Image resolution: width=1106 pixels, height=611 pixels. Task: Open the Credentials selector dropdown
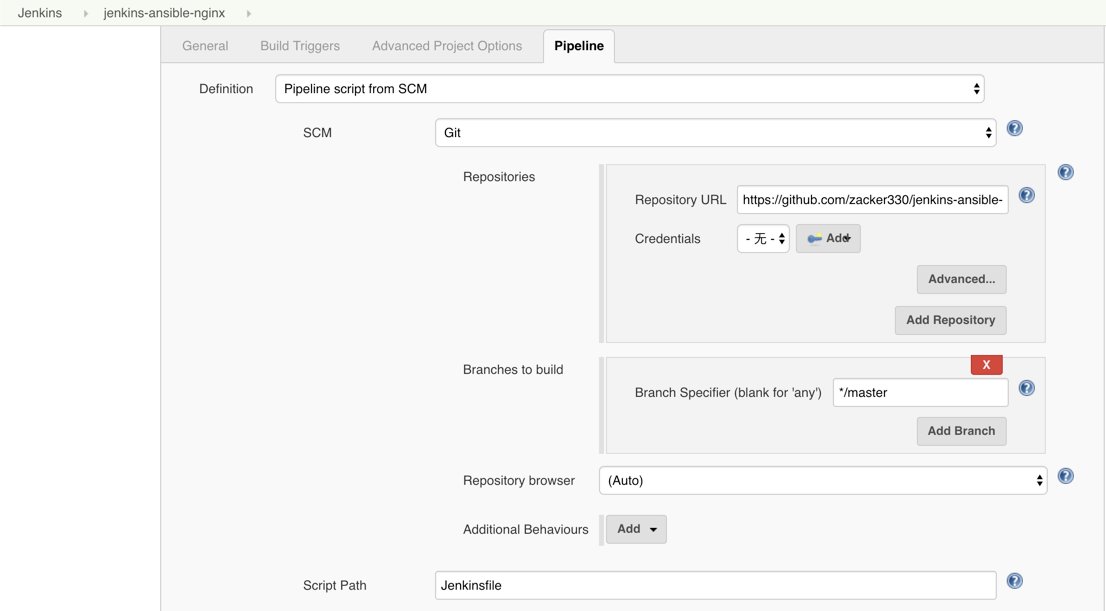pyautogui.click(x=763, y=239)
